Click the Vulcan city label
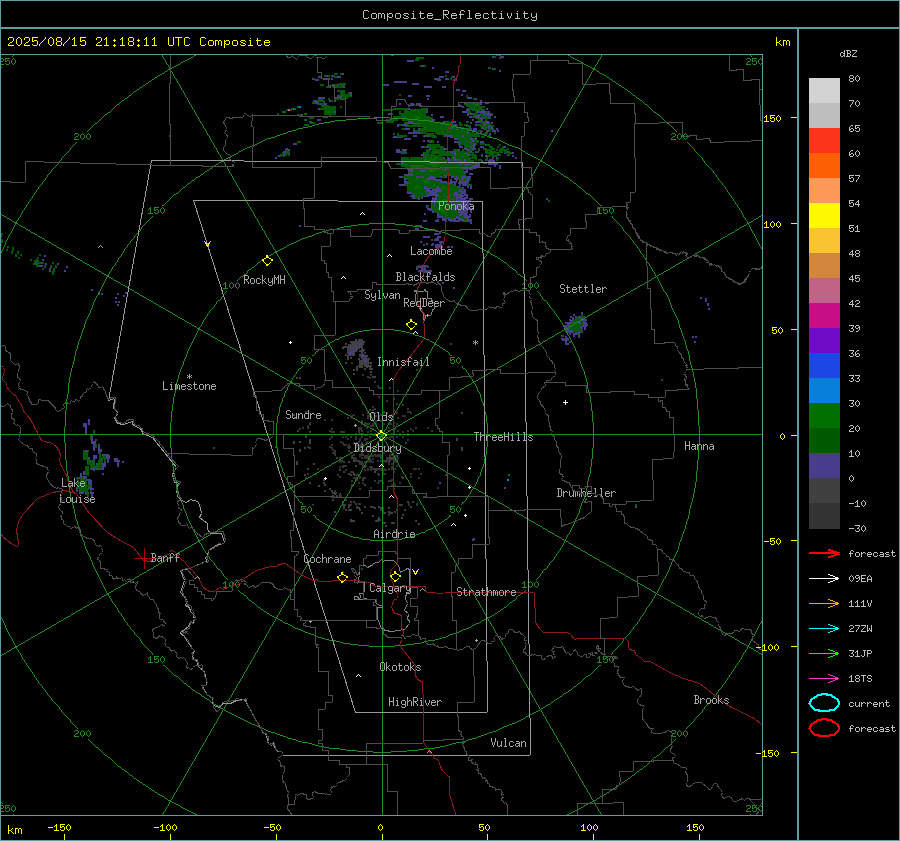The image size is (900, 841). 508,743
